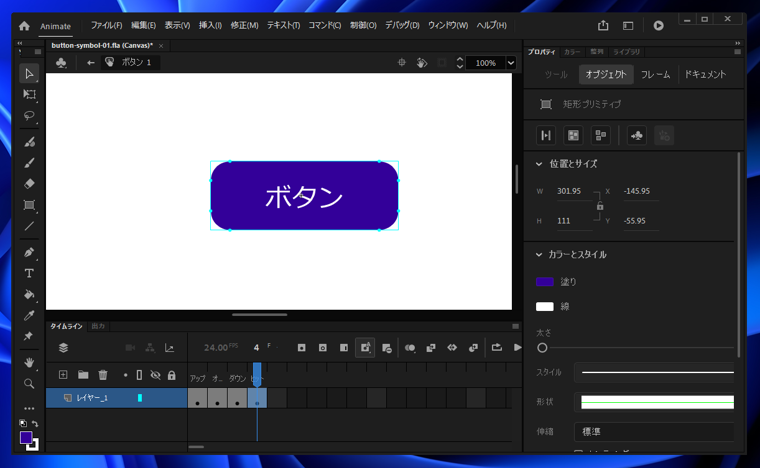Image resolution: width=760 pixels, height=468 pixels.
Task: Click the ボタン 1 symbol breadcrumb
Action: [x=130, y=62]
